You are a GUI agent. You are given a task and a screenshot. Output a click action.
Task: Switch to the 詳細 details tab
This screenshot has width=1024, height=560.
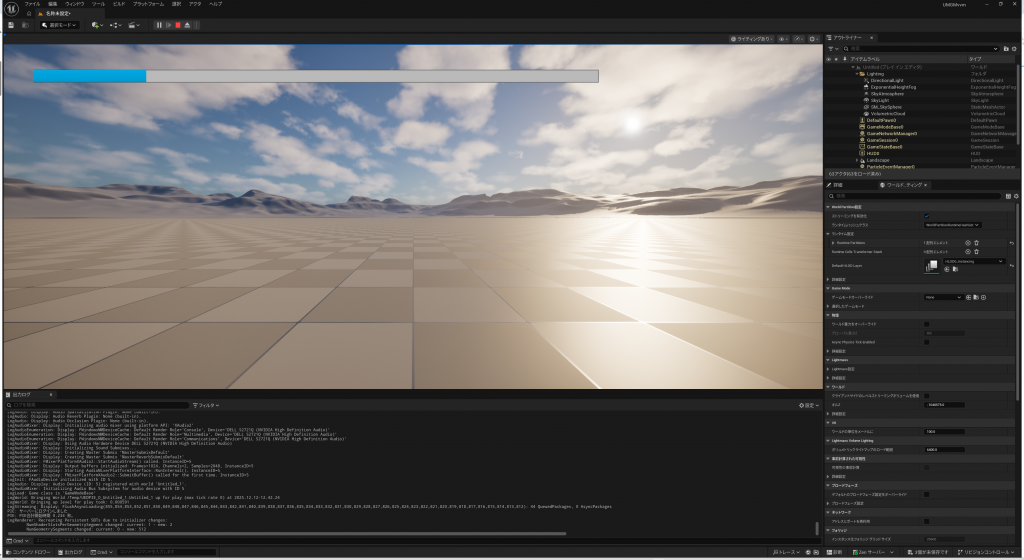[x=838, y=185]
